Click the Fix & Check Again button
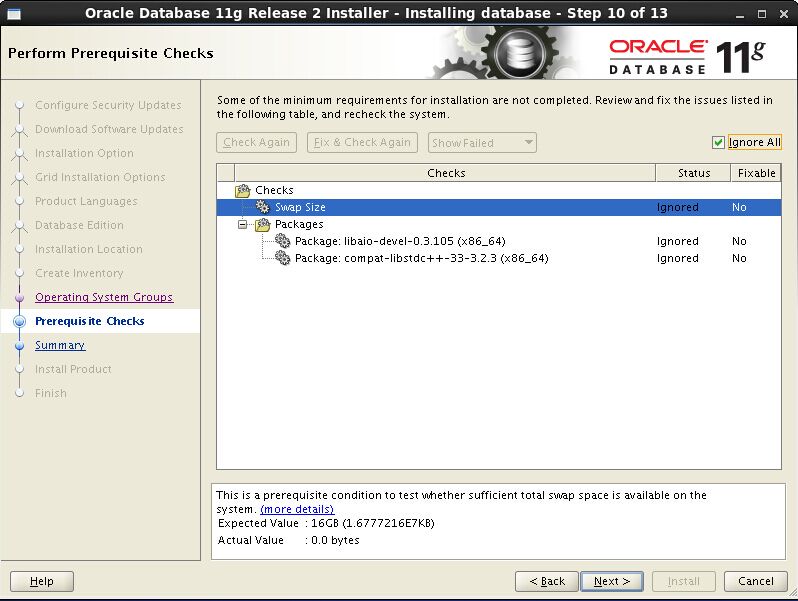Viewport: 798px width, 601px height. [x=362, y=142]
